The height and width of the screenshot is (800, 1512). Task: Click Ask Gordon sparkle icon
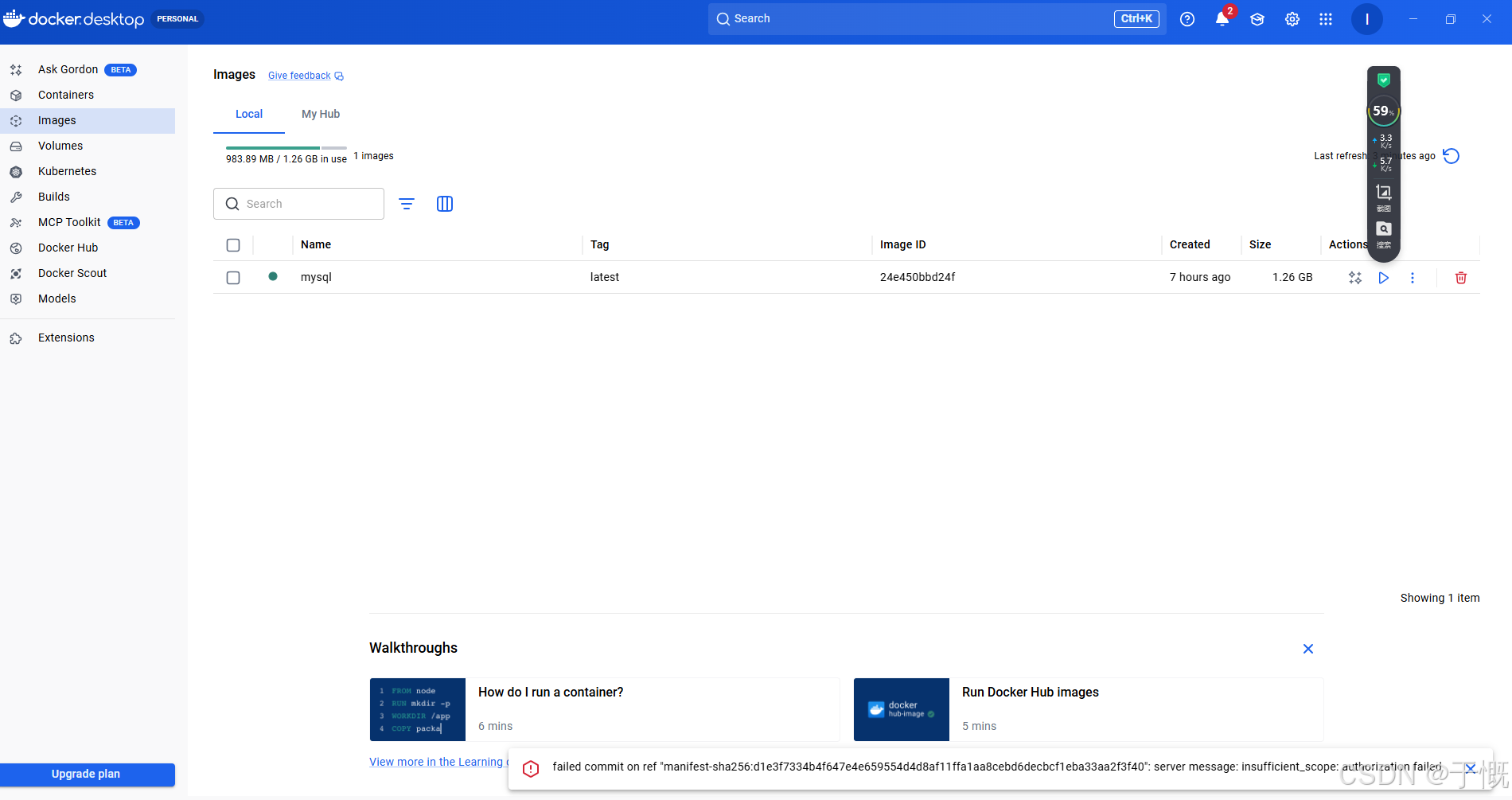(16, 70)
